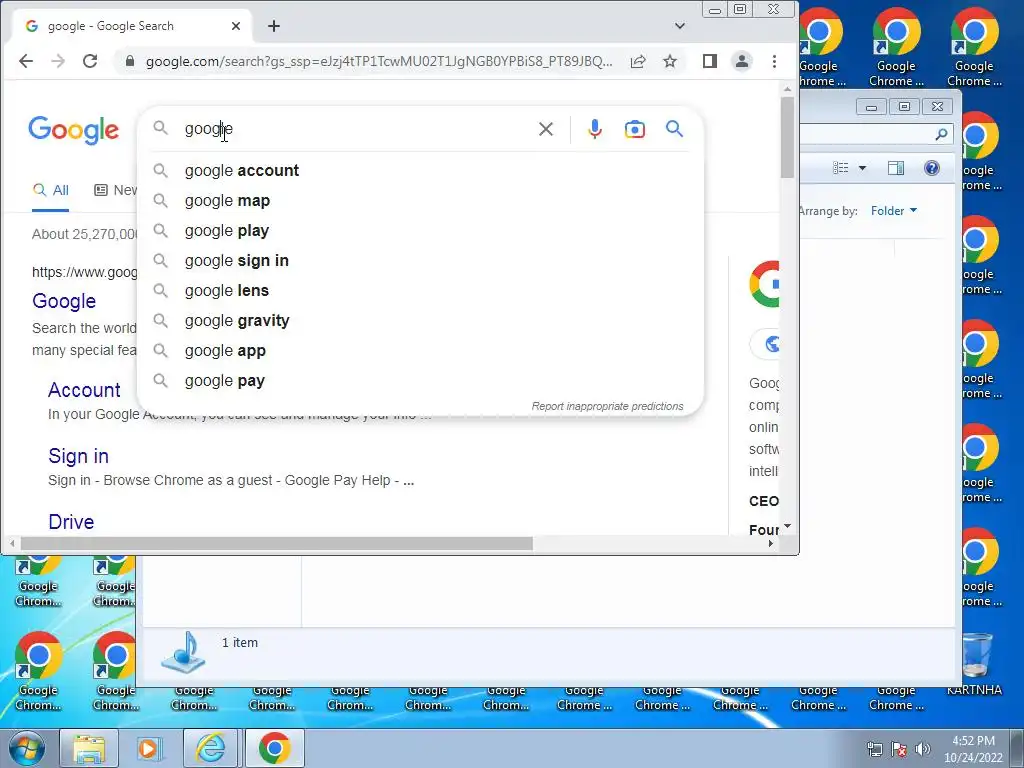Click the search magnifier in Explorer window
The height and width of the screenshot is (768, 1024).
pyautogui.click(x=941, y=135)
